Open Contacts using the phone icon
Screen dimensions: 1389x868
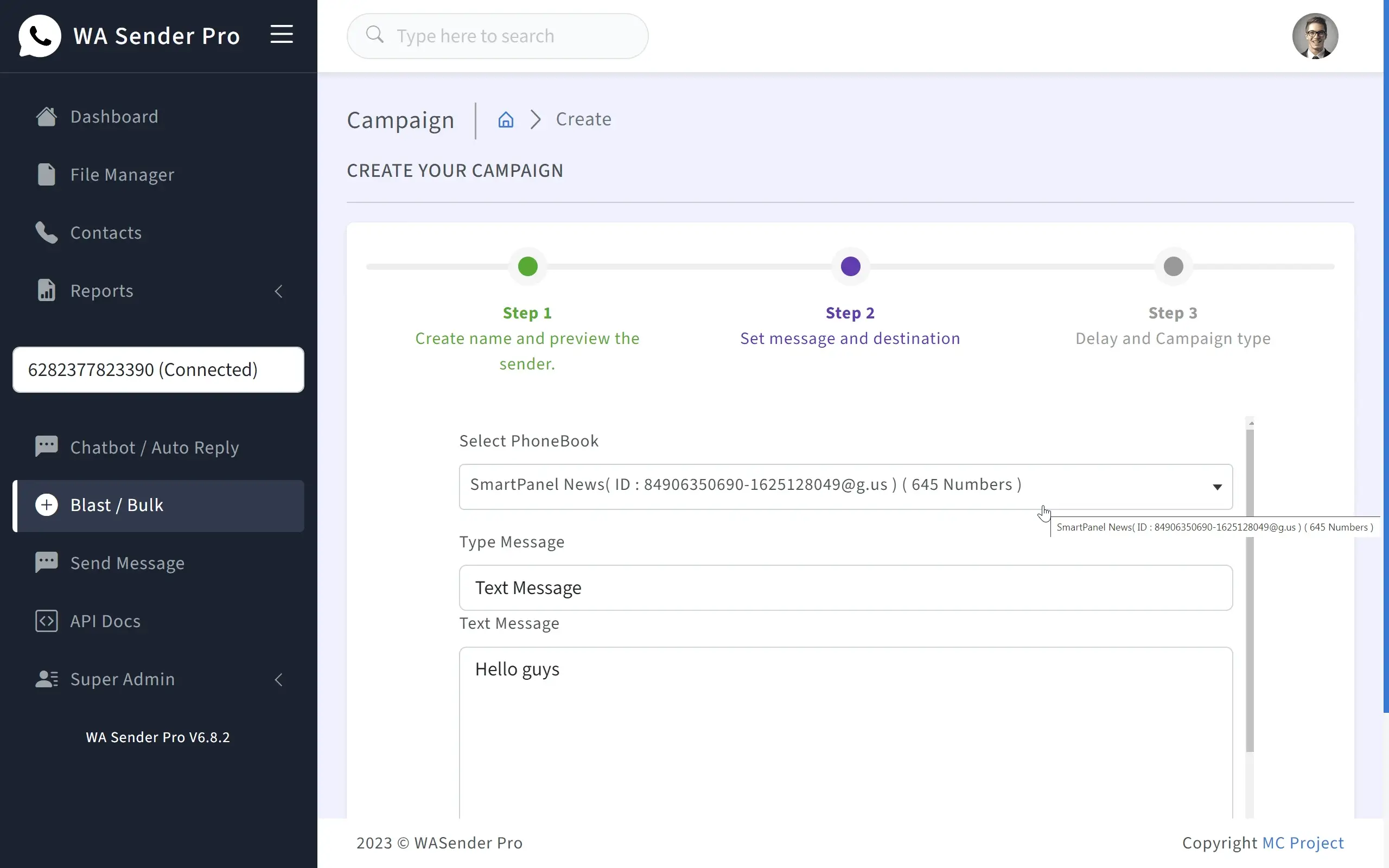[x=46, y=232]
